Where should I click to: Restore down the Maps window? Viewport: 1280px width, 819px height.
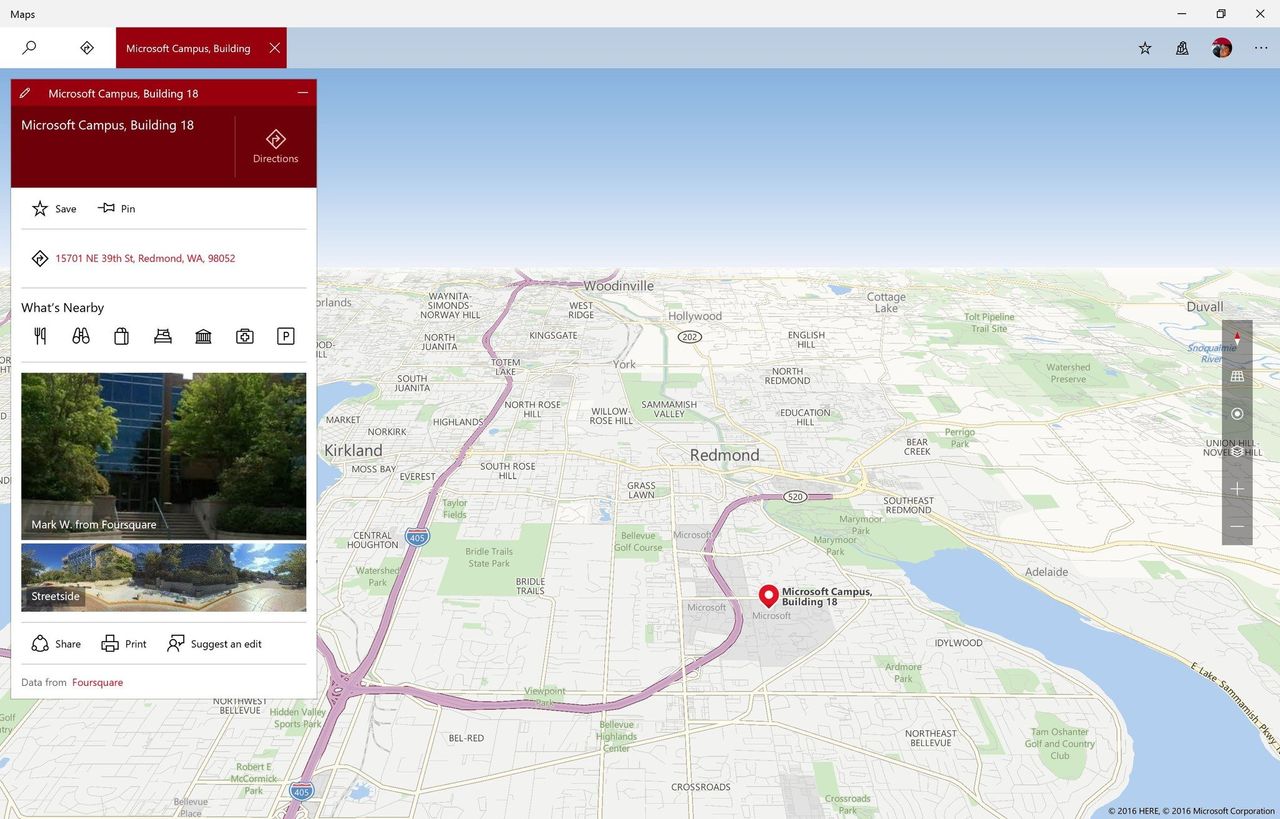click(1220, 14)
